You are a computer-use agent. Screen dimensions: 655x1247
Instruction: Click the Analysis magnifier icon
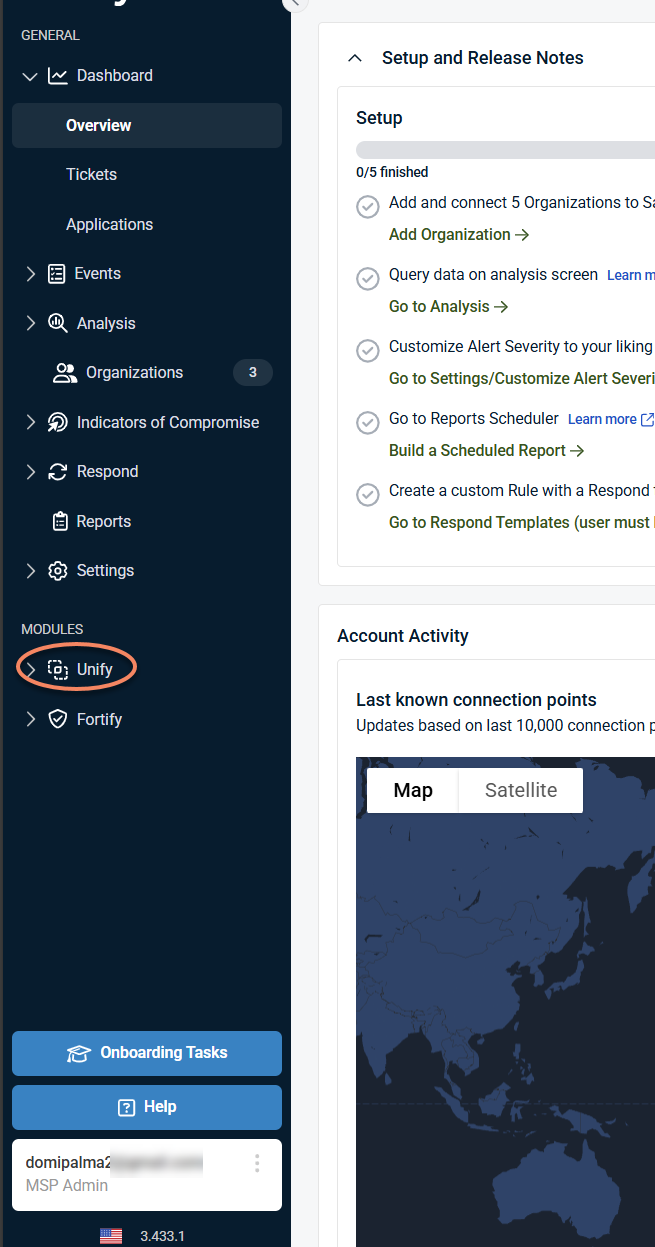click(58, 323)
